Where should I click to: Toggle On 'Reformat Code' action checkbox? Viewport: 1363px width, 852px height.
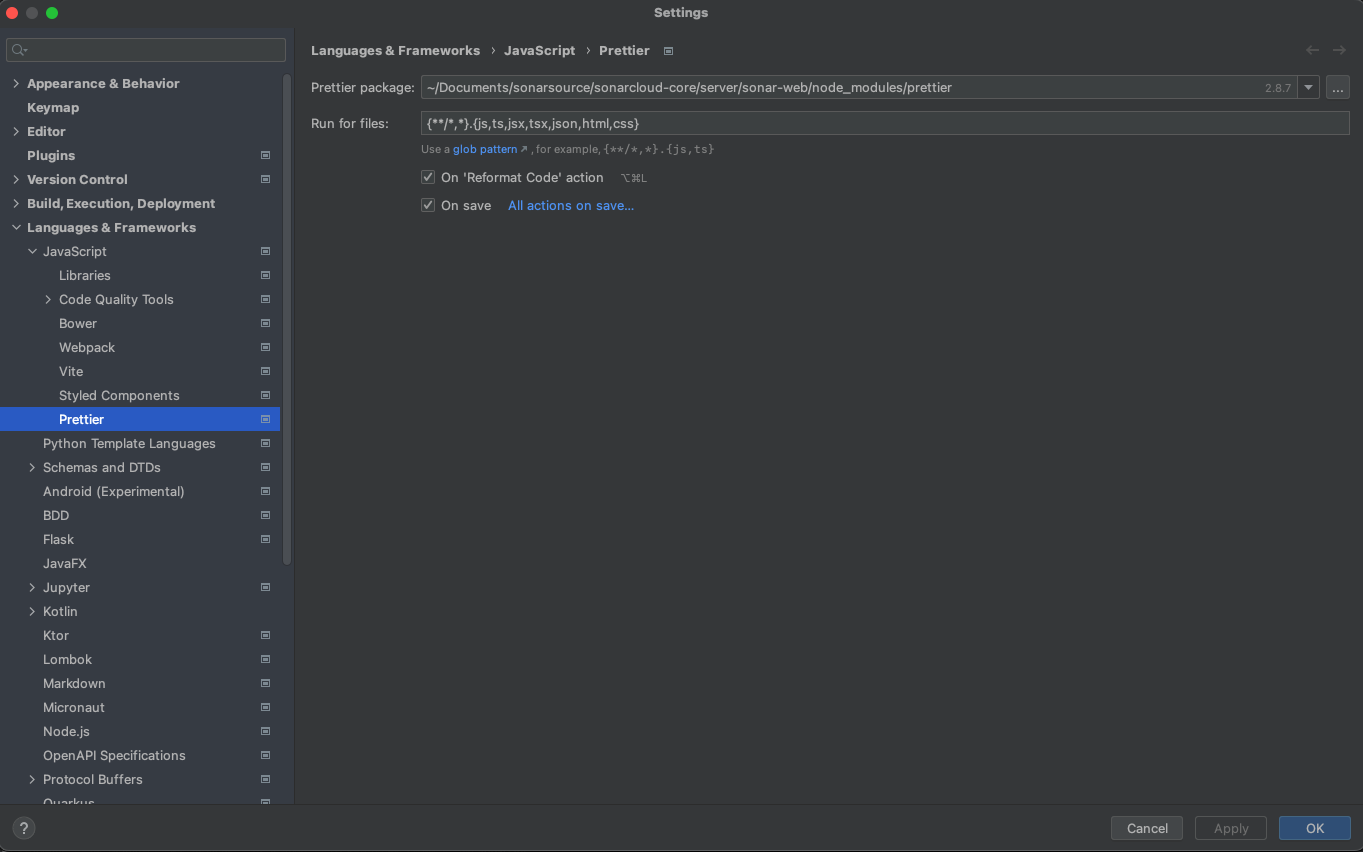(428, 177)
